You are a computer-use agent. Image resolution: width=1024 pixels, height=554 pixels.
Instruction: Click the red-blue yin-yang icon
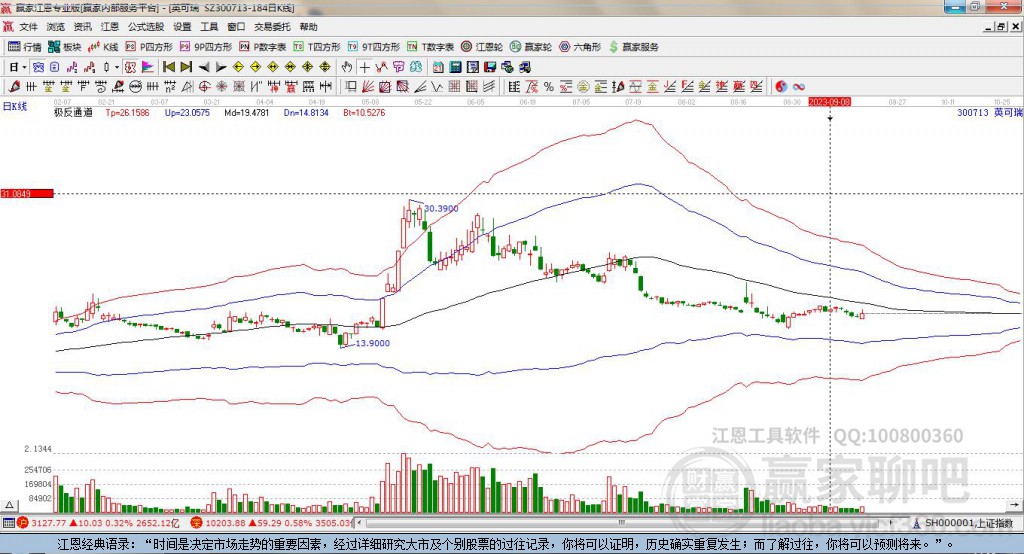(x=781, y=86)
